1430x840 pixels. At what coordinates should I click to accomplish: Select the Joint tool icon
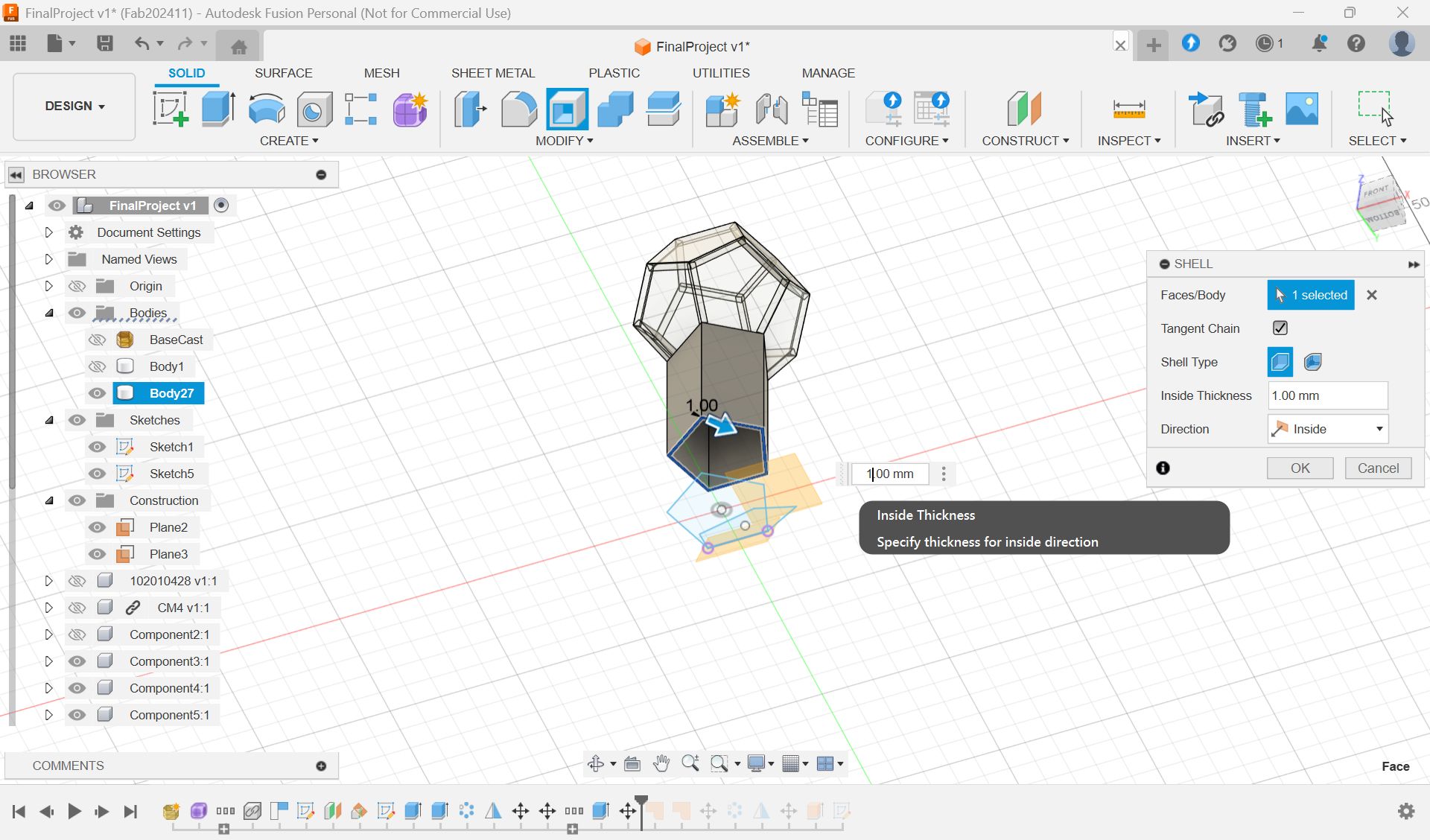tap(772, 109)
